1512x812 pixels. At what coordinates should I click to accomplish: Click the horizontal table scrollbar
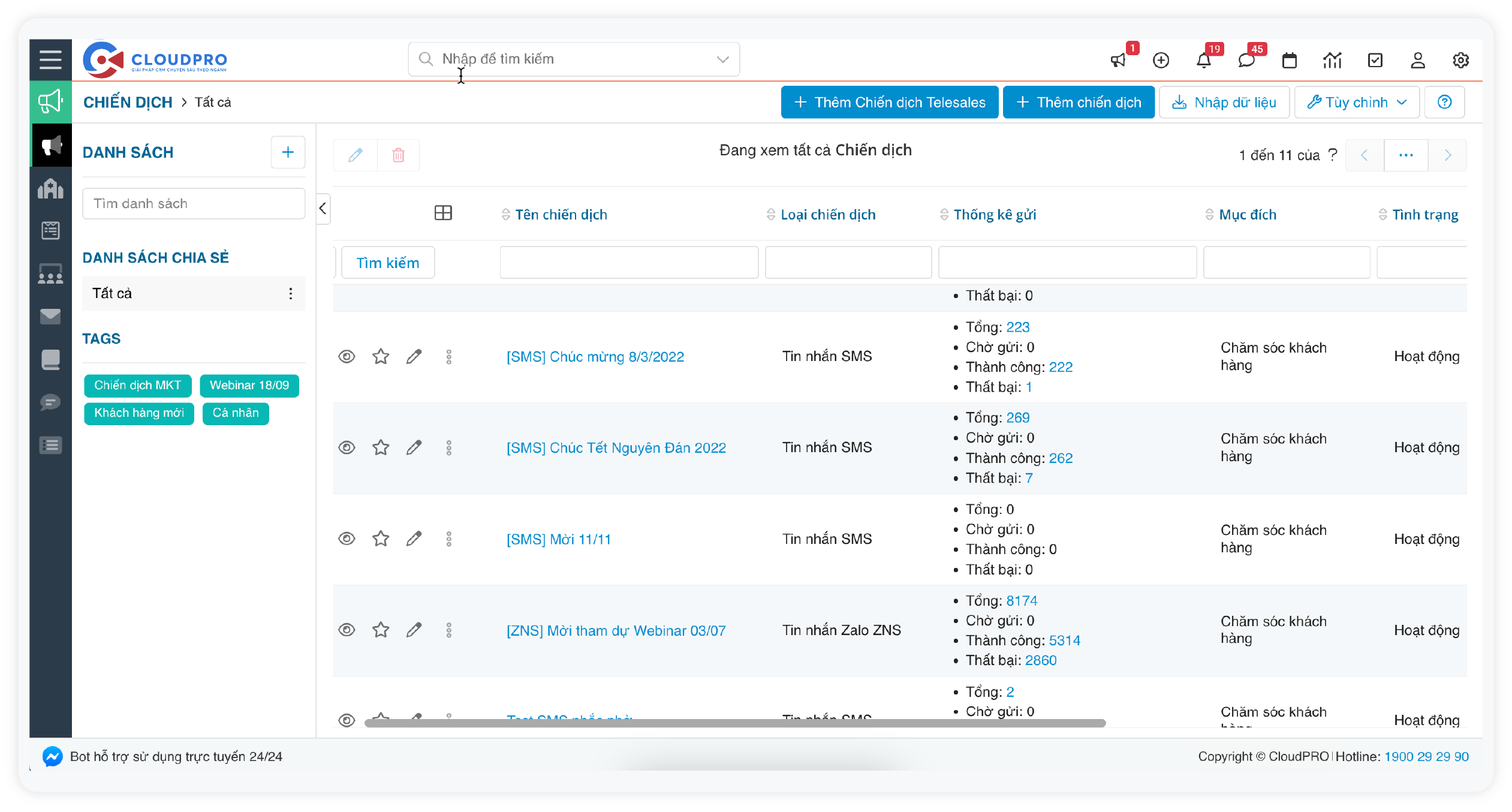pos(734,723)
